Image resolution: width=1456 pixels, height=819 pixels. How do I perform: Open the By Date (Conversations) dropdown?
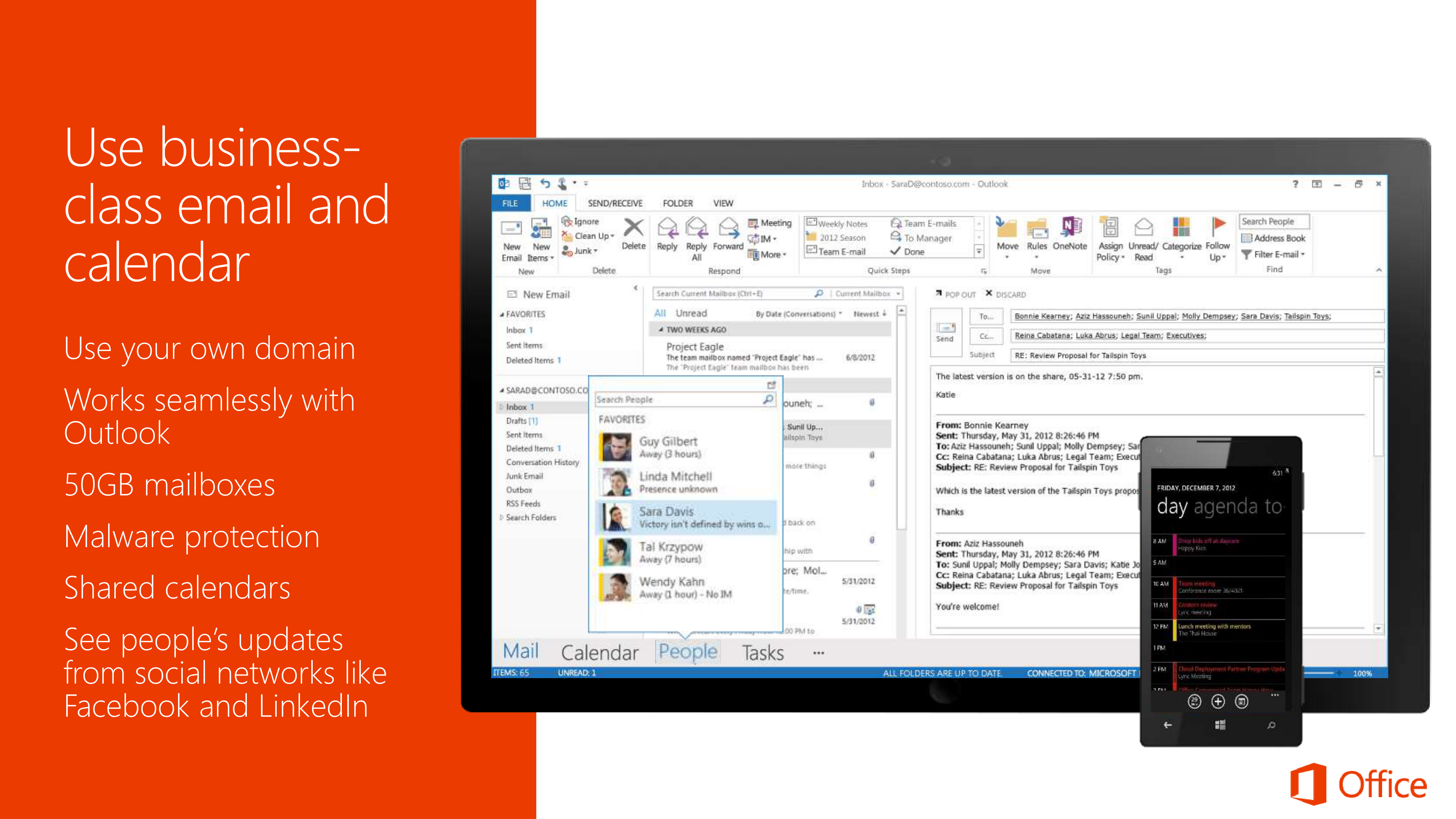pos(799,314)
